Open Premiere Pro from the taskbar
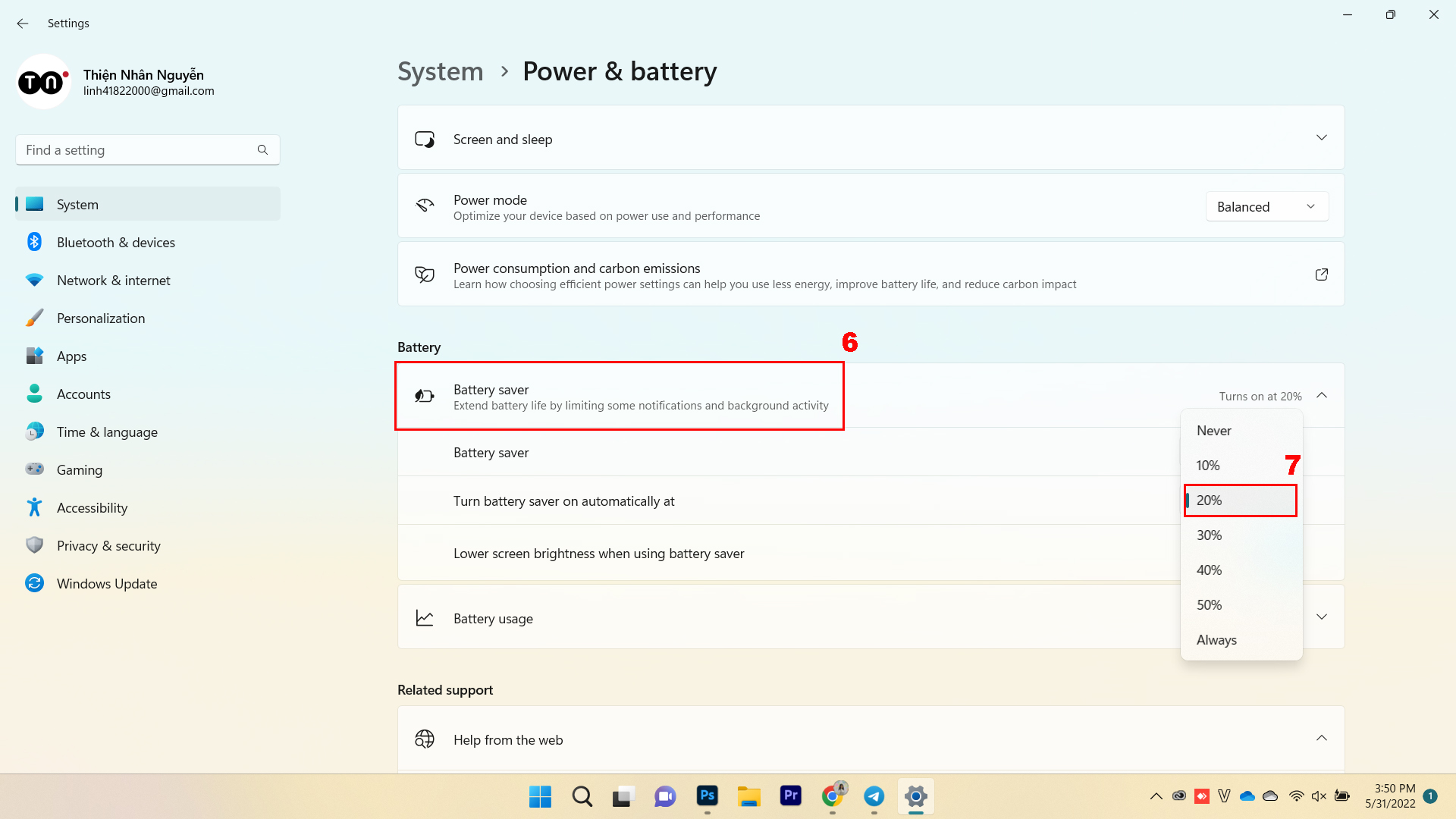Viewport: 1456px width, 819px height. [x=790, y=795]
